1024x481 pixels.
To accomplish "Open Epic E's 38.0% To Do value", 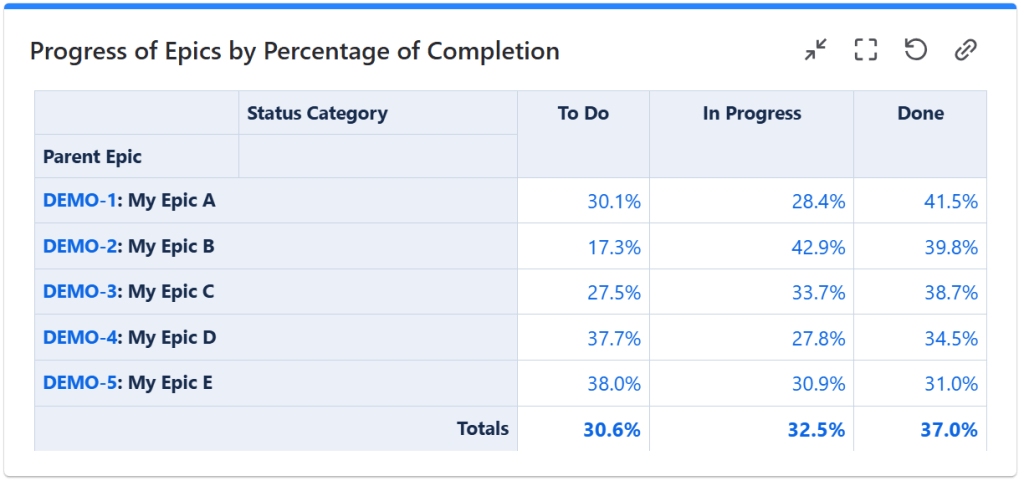I will [614, 384].
